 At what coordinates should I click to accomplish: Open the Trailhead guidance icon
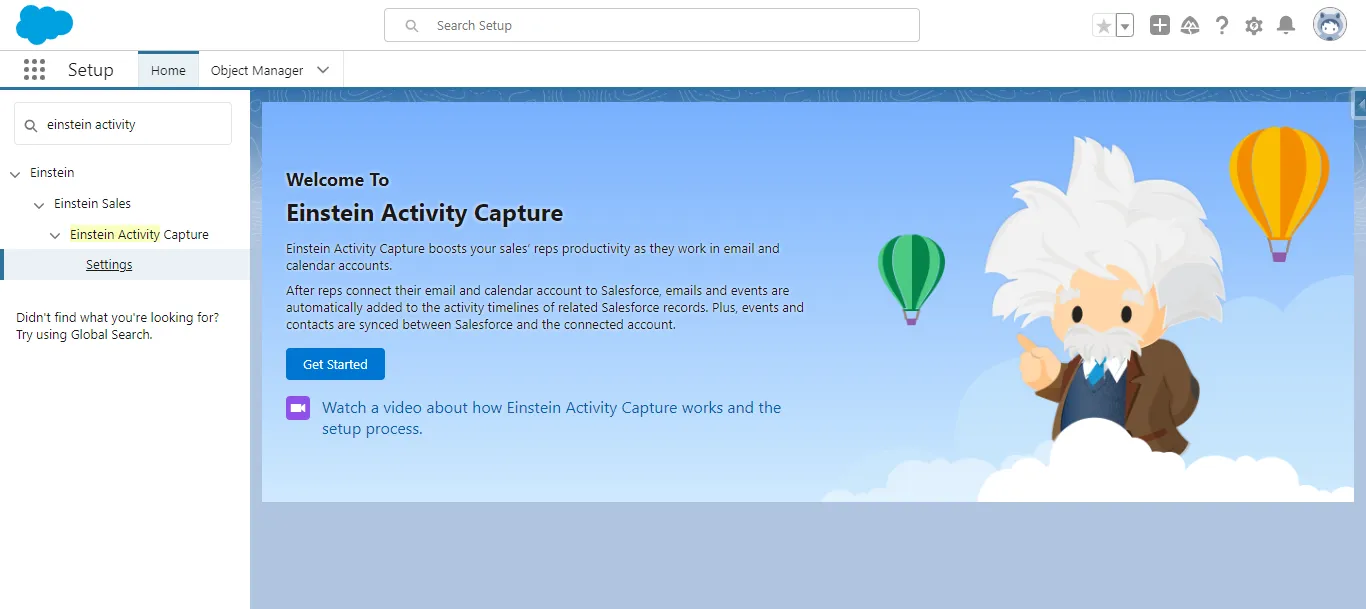1190,26
